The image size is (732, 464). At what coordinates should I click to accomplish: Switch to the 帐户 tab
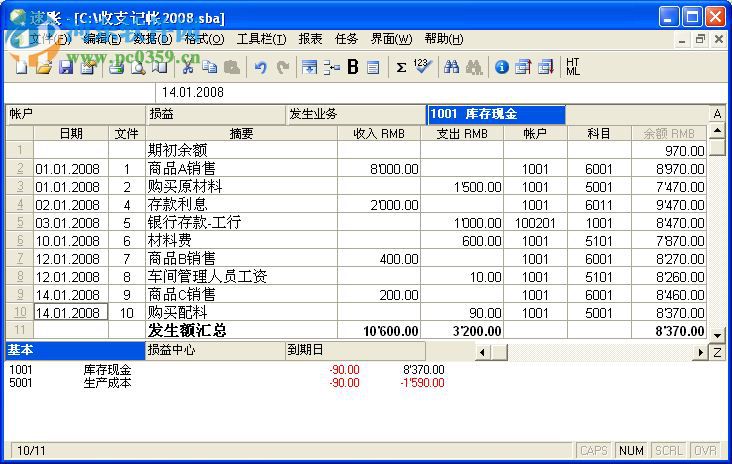coord(75,114)
